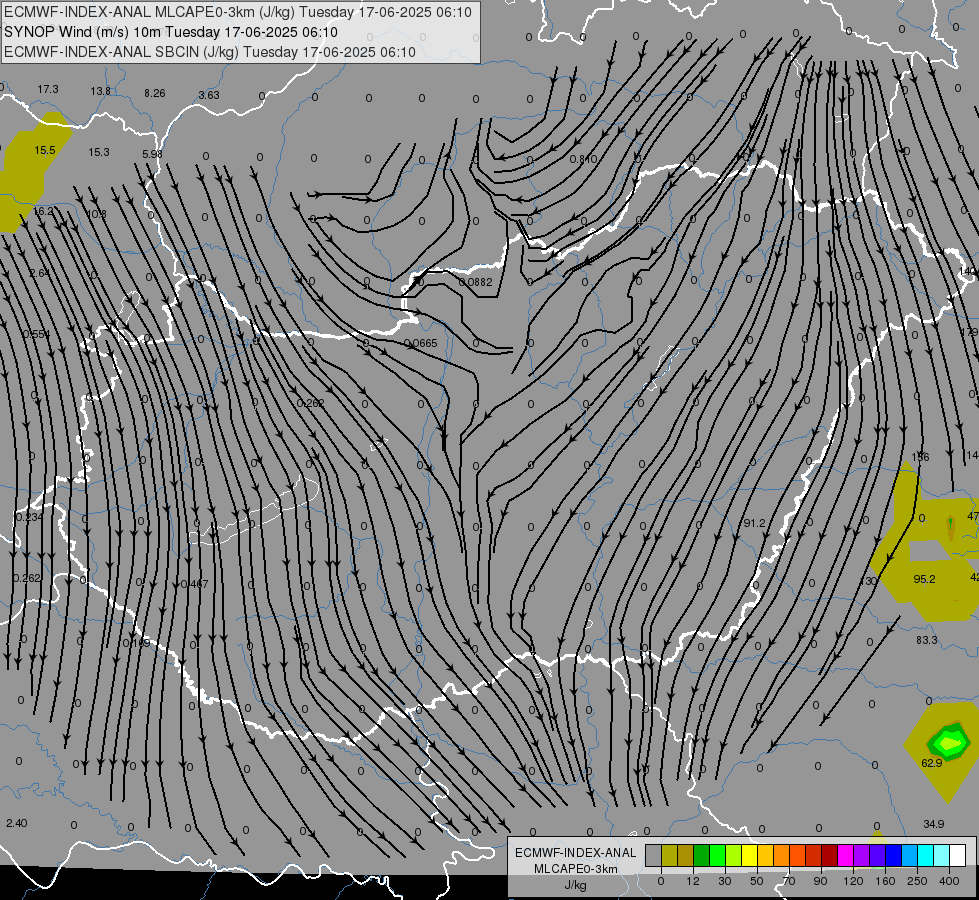This screenshot has width=979, height=900.
Task: Click the map value 5.98
Action: [152, 154]
